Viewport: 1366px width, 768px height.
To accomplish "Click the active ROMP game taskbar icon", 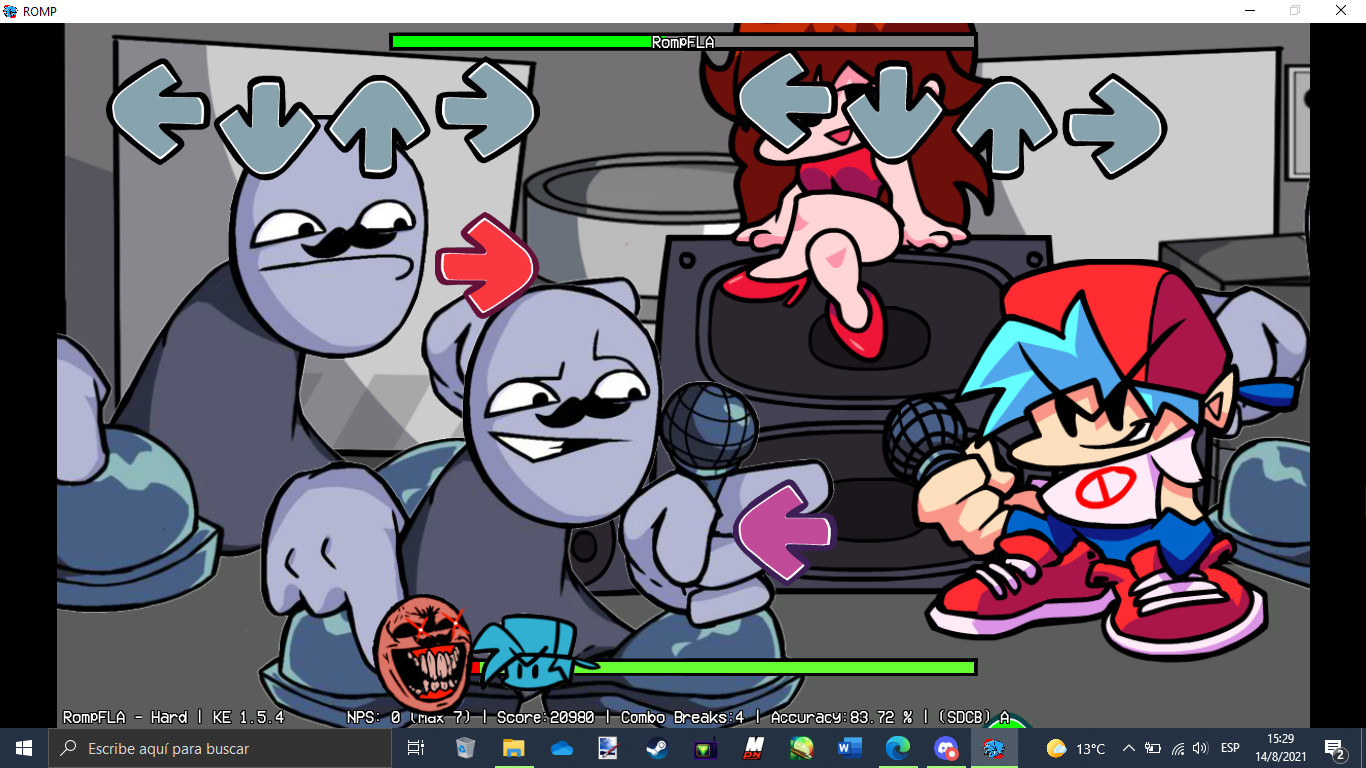I will coord(993,748).
